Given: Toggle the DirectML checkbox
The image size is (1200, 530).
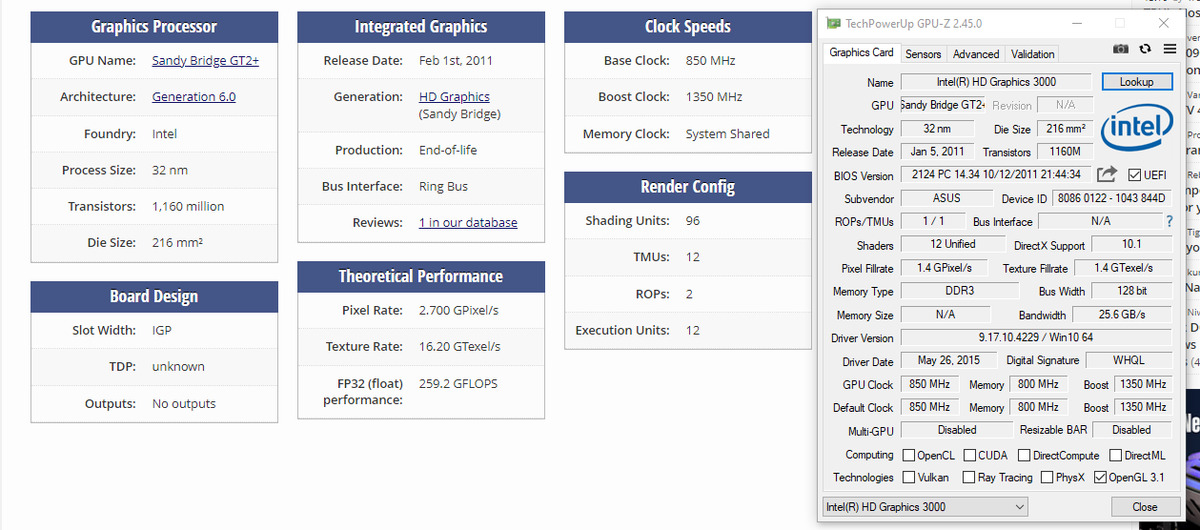Looking at the screenshot, I should tap(1115, 455).
